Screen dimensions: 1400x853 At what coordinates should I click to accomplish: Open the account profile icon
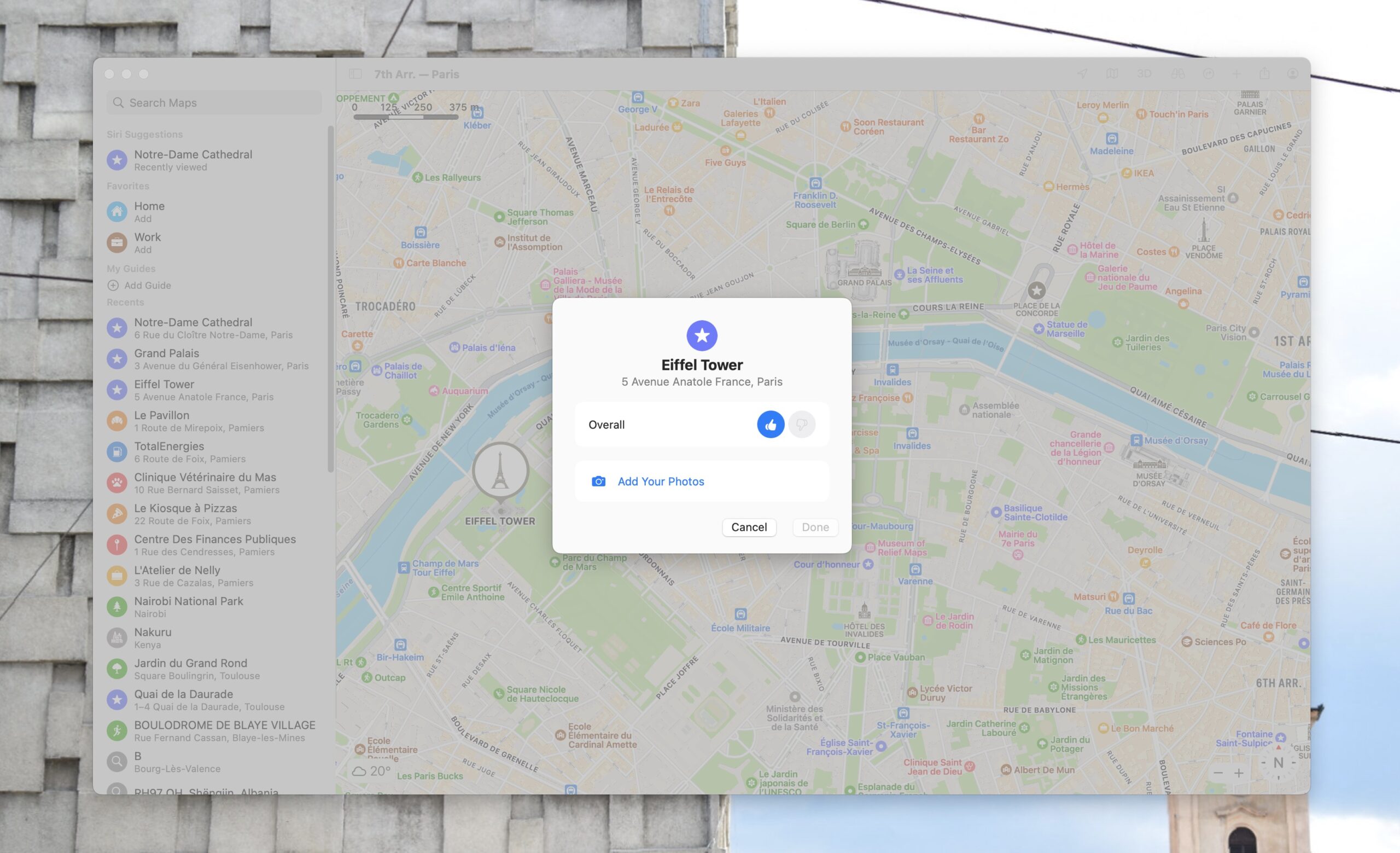pyautogui.click(x=1293, y=74)
